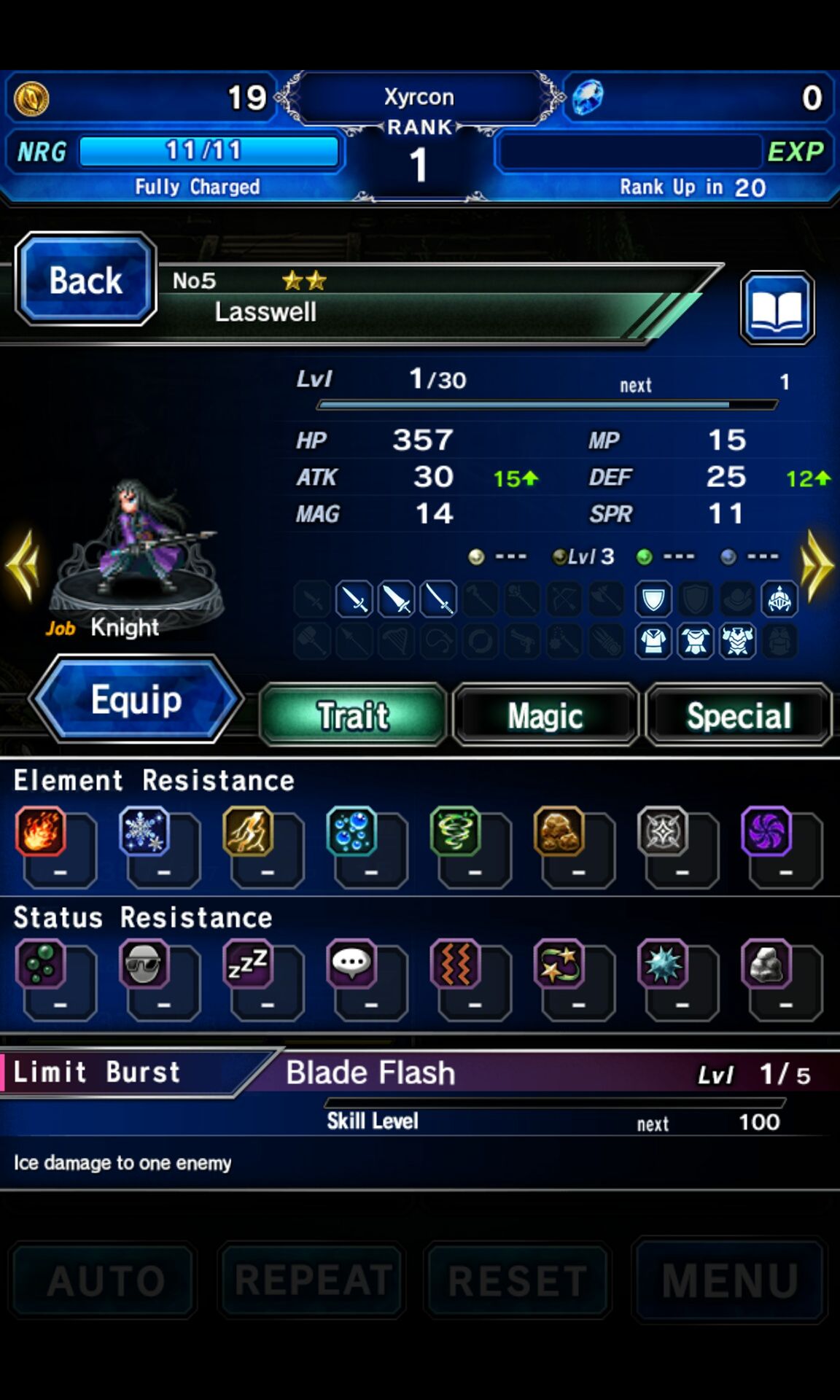Tap the ice element resistance icon
840x1400 pixels.
pos(144,831)
